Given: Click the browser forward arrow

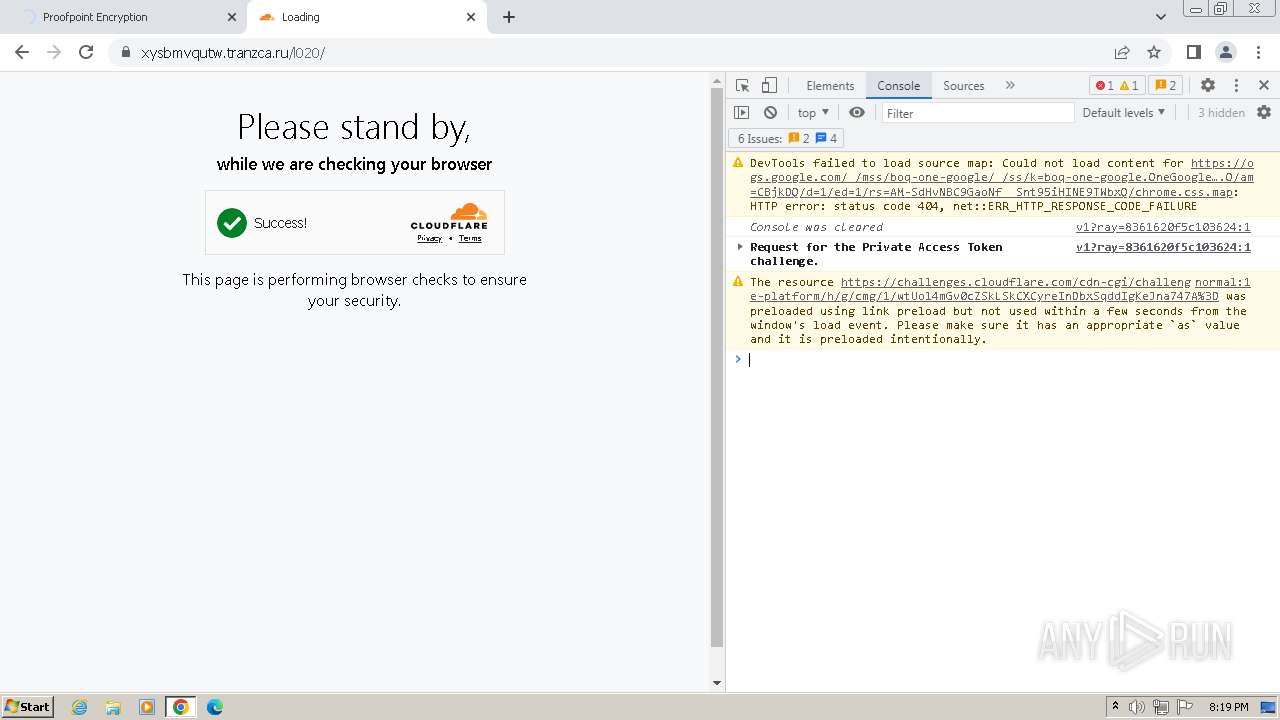Looking at the screenshot, I should (54, 52).
